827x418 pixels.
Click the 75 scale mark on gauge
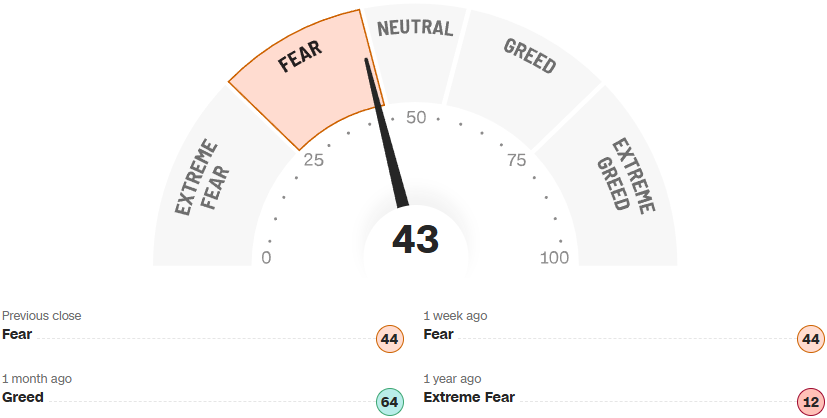click(516, 160)
